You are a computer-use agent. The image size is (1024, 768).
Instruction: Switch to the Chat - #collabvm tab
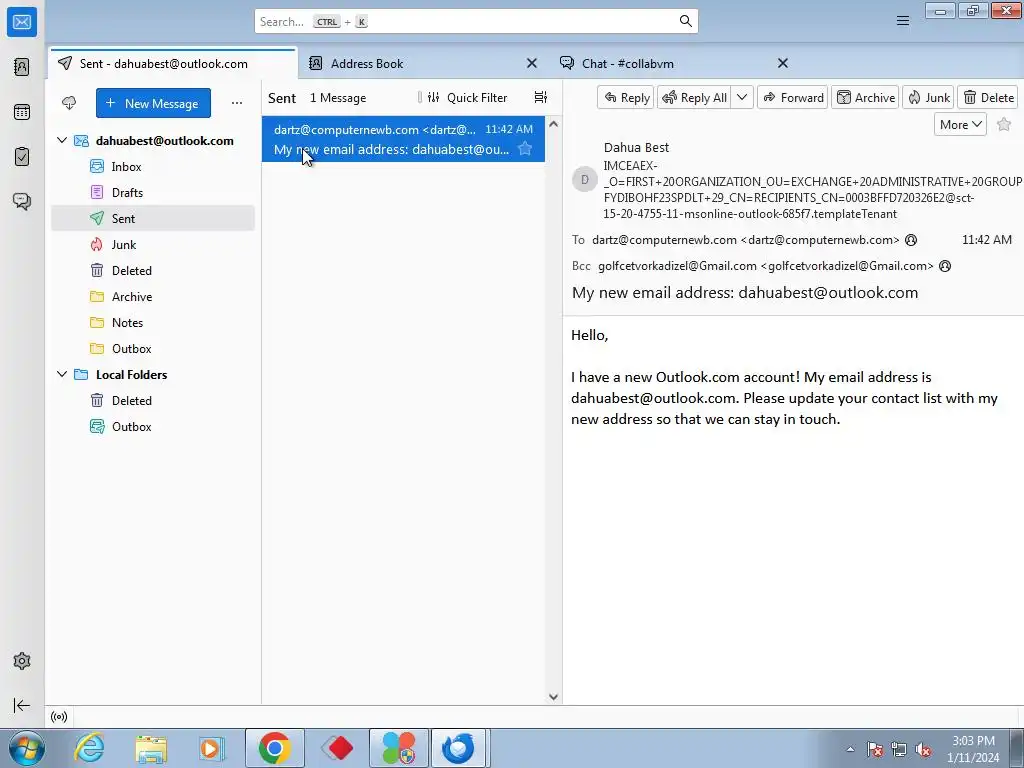tap(628, 63)
